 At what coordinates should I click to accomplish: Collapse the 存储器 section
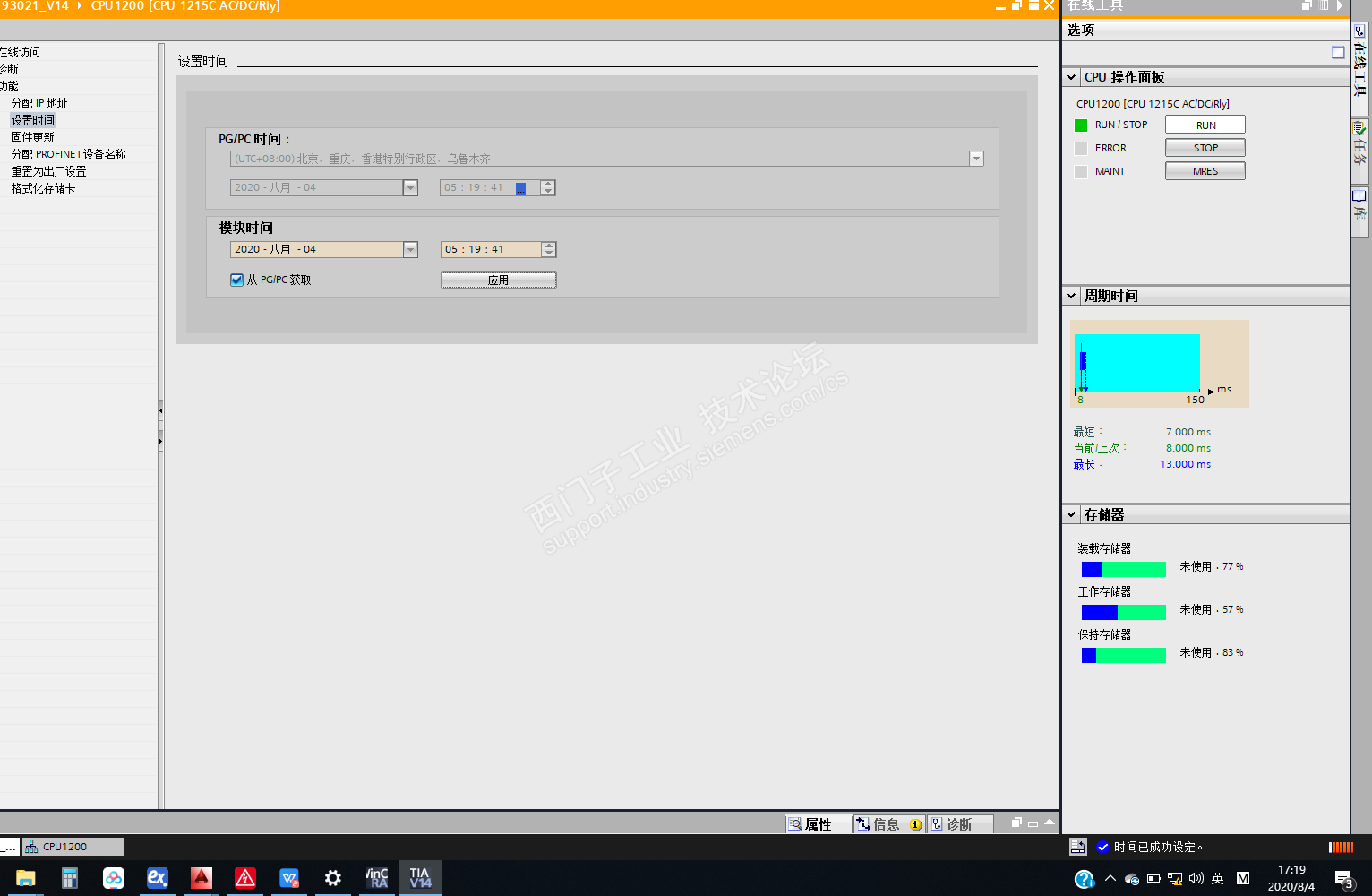1071,514
